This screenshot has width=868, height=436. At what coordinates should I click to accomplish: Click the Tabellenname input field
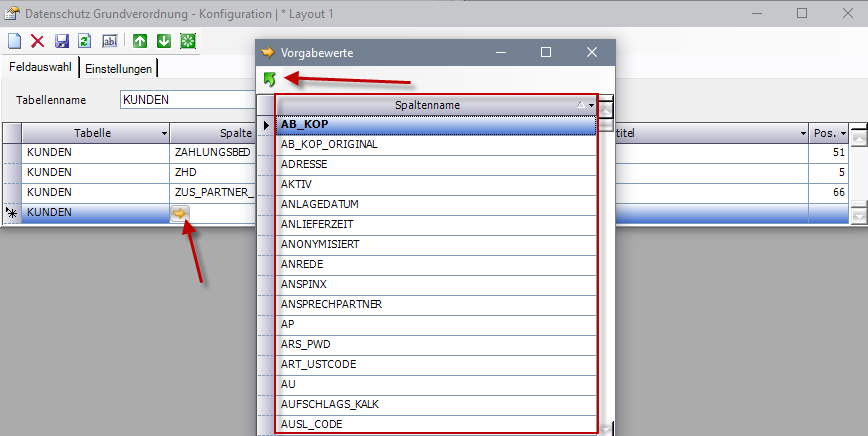186,100
